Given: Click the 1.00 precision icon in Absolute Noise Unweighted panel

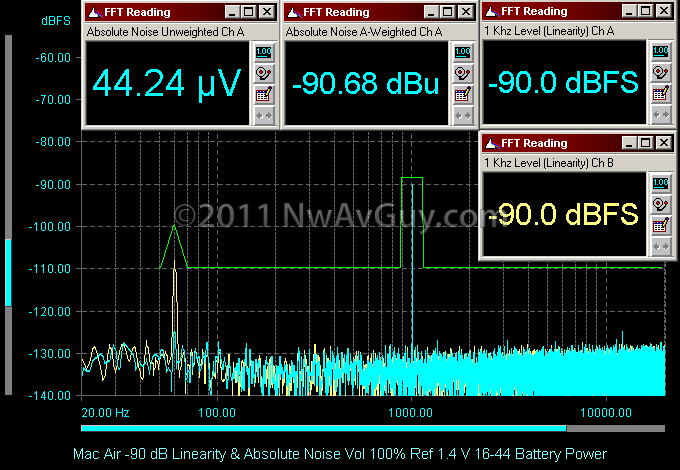Looking at the screenshot, I should (x=264, y=52).
